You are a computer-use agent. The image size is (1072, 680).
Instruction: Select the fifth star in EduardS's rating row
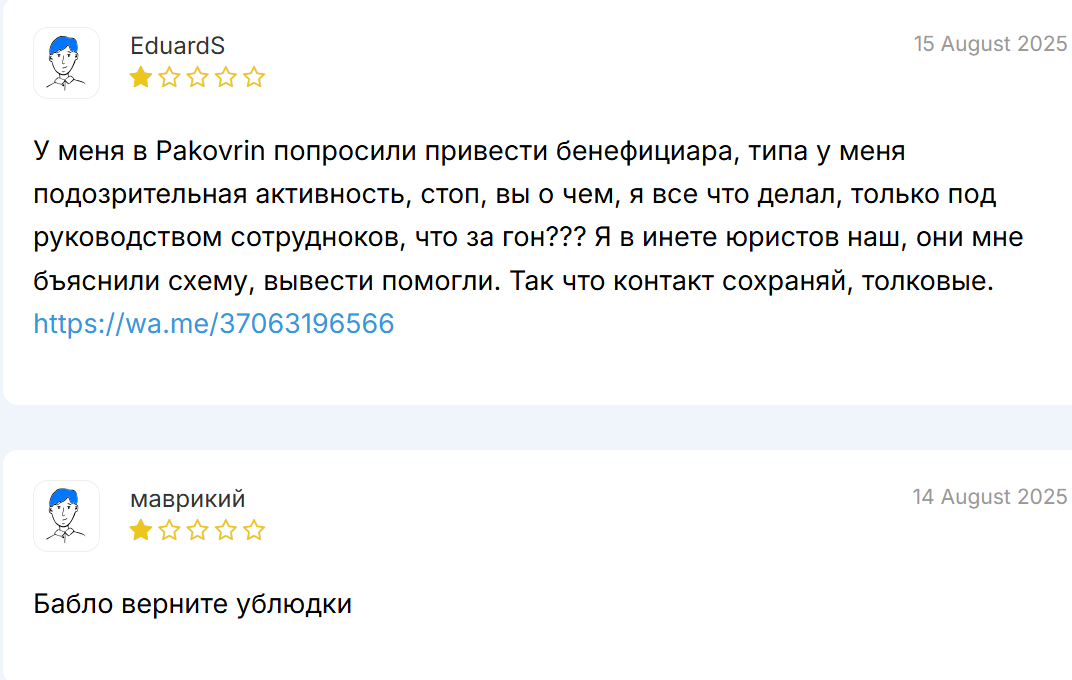(254, 76)
